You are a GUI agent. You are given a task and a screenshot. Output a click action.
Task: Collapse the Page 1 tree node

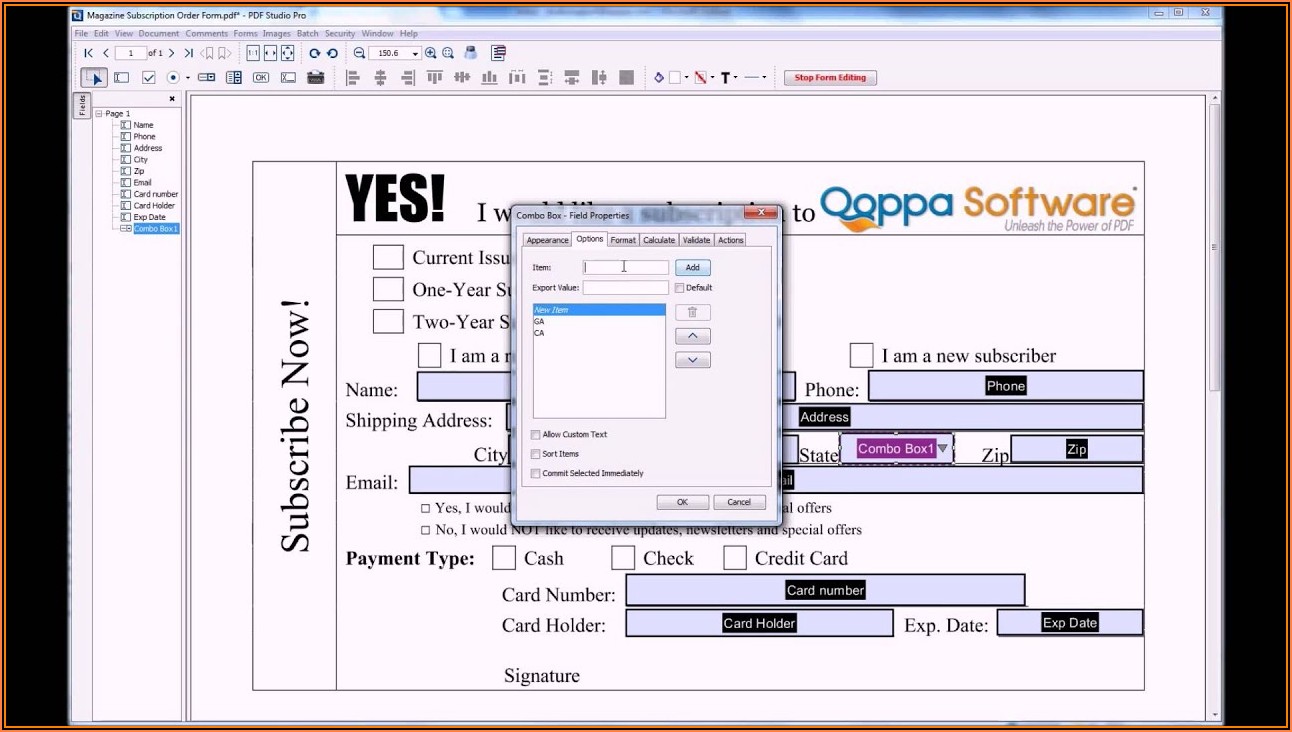point(99,114)
